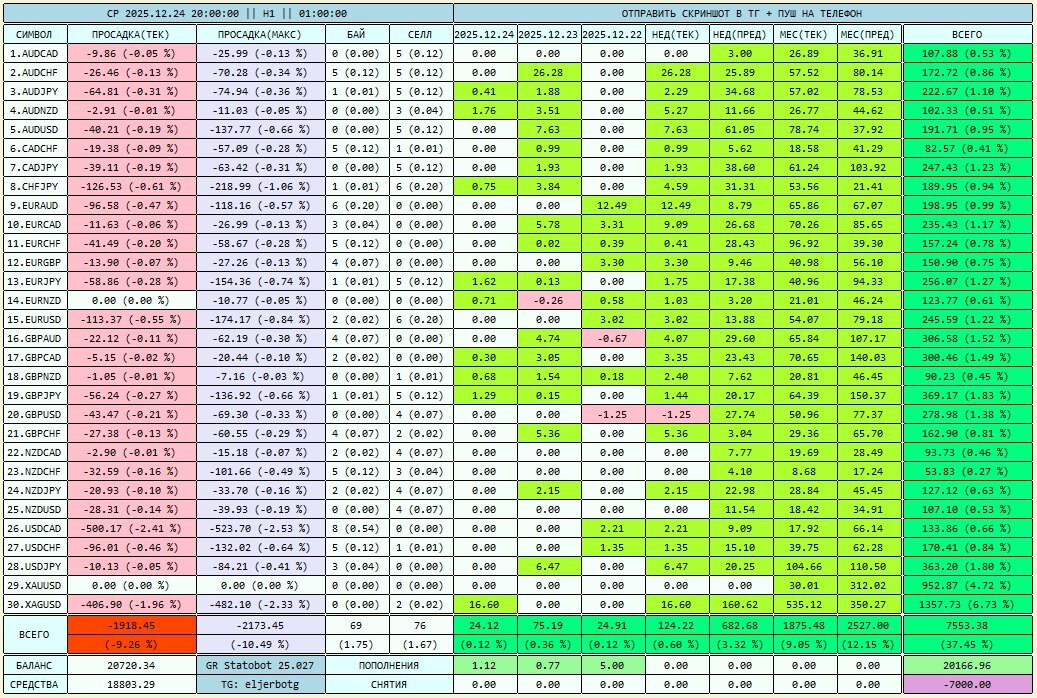Click XAGUSD drawdown -406.90 (-1.96 %)
Screen dimensions: 1037x698
coord(131,605)
